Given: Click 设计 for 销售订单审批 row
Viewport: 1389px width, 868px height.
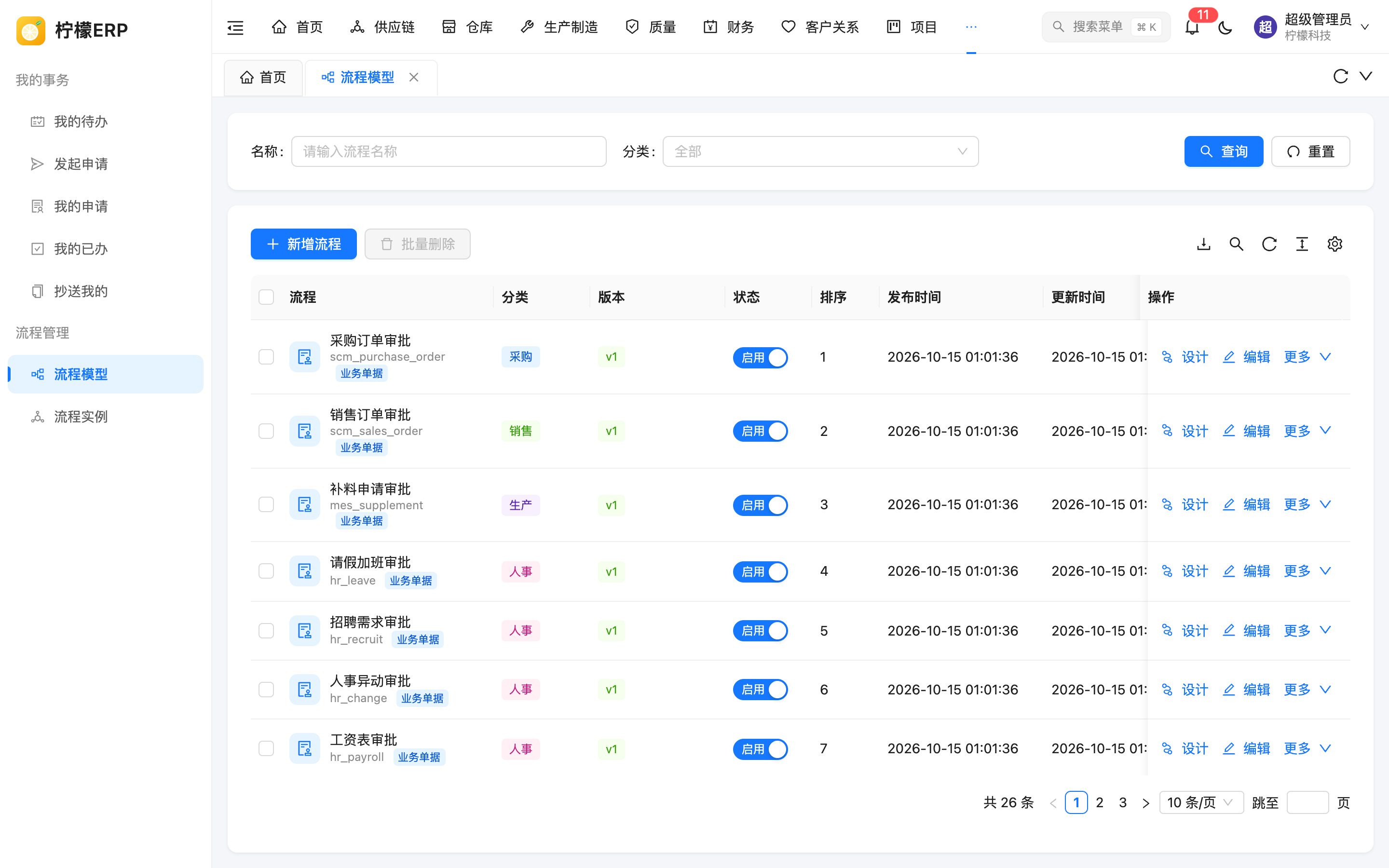Looking at the screenshot, I should point(1185,431).
